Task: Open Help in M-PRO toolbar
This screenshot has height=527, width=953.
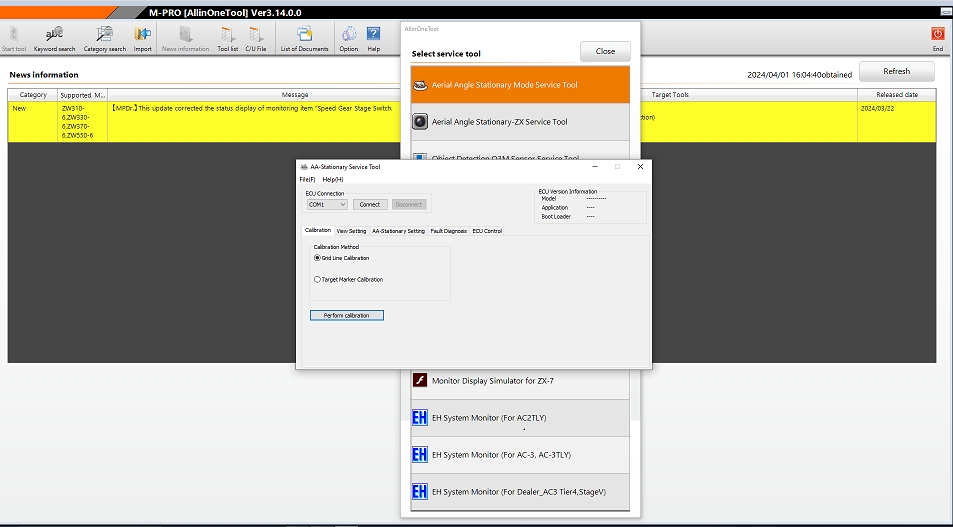Action: [x=373, y=38]
